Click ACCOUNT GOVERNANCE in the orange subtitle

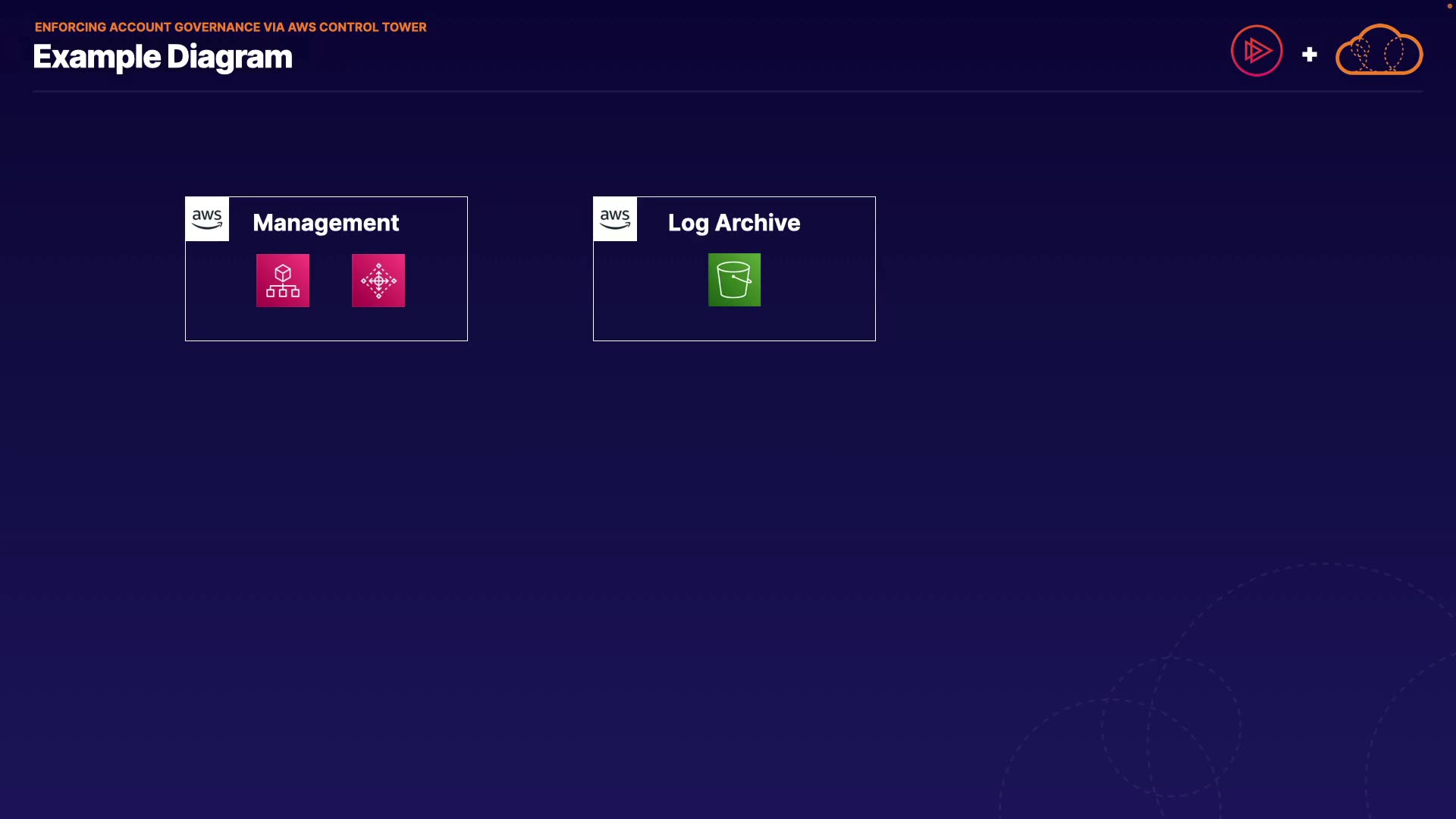[184, 27]
